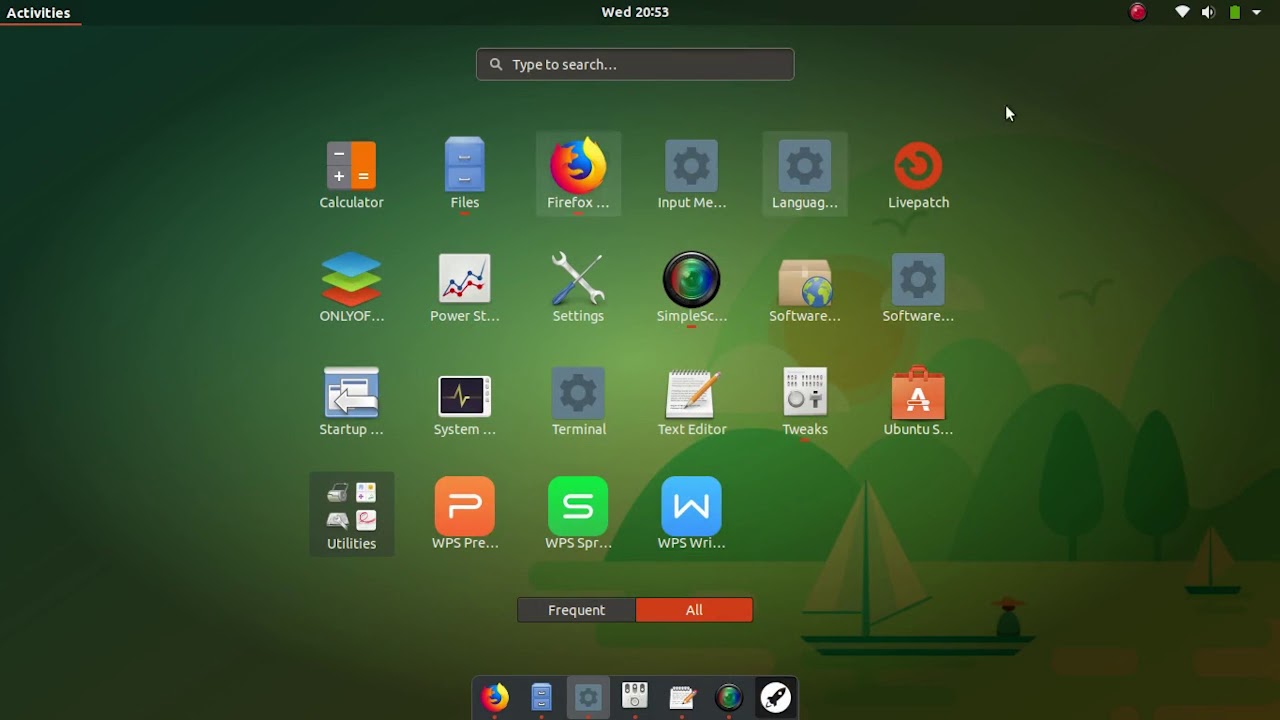Open Text Editor from the app grid
The width and height of the screenshot is (1280, 720).
pos(691,401)
